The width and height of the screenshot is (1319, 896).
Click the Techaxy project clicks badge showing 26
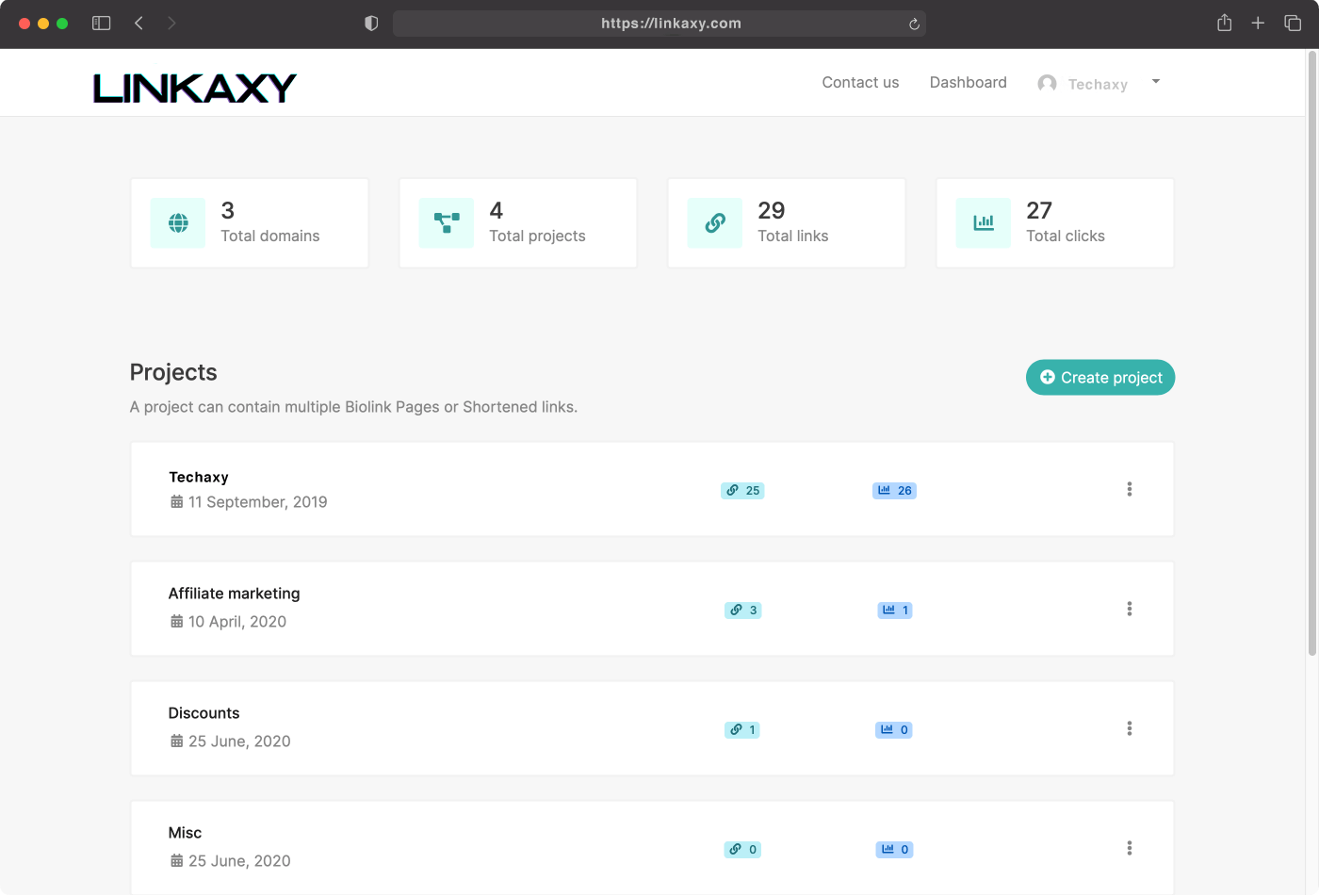pyautogui.click(x=894, y=491)
